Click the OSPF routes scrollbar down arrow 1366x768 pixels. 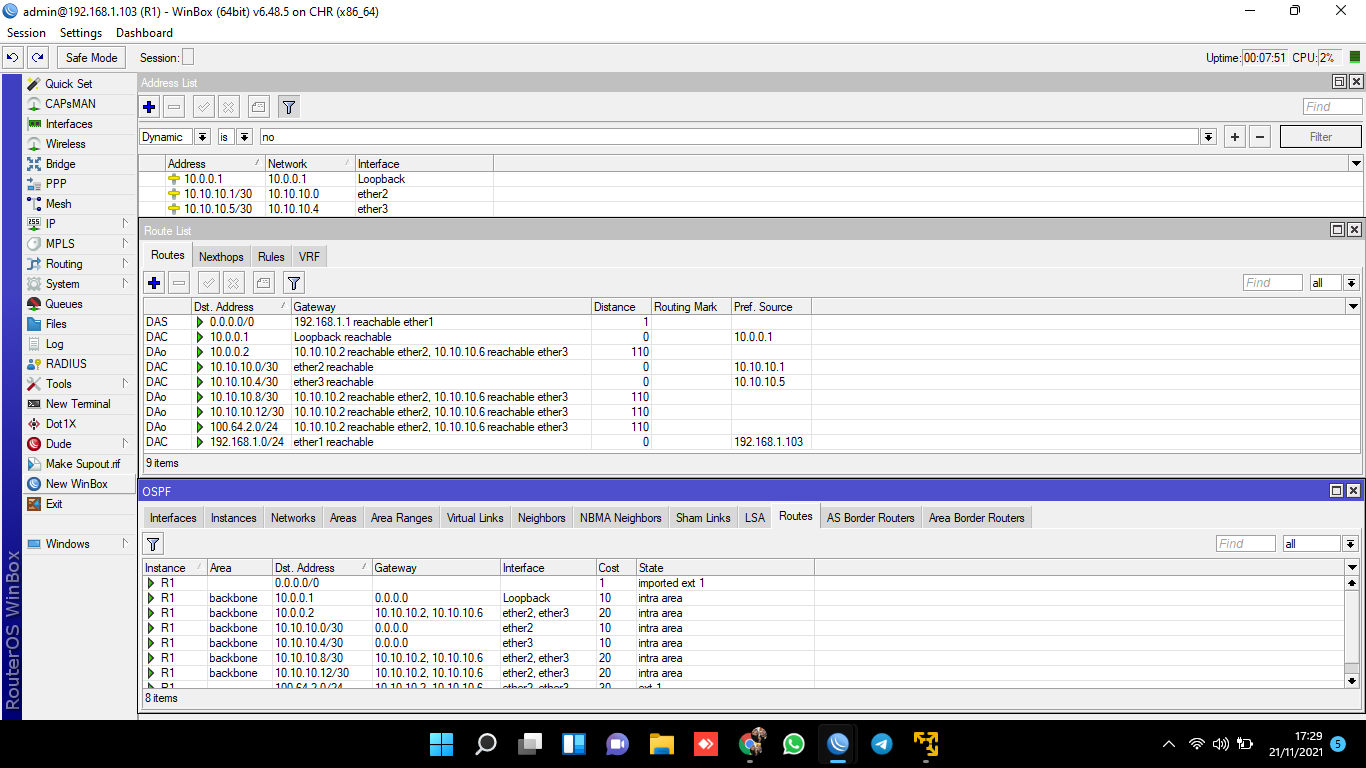1352,681
